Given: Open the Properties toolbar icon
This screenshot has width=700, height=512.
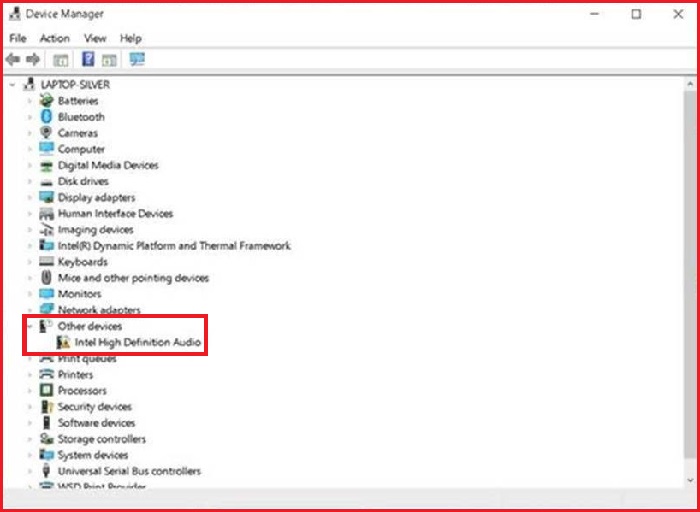Looking at the screenshot, I should click(60, 60).
